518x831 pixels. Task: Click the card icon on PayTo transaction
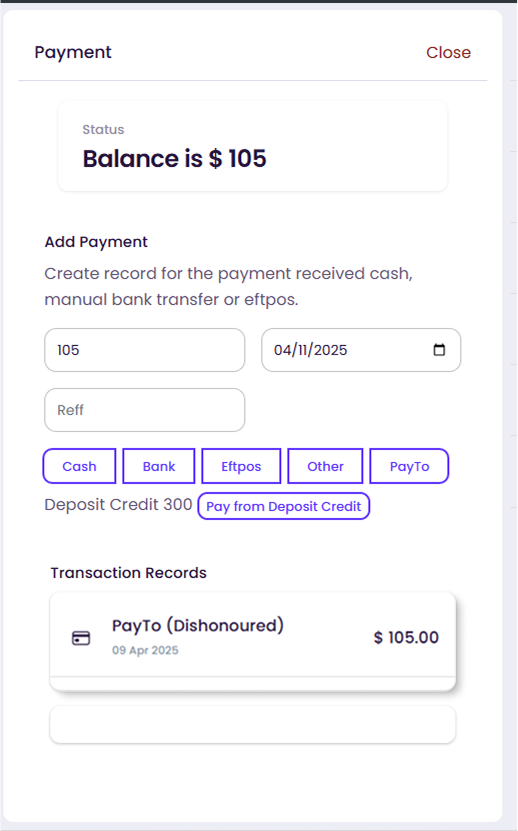tap(81, 638)
